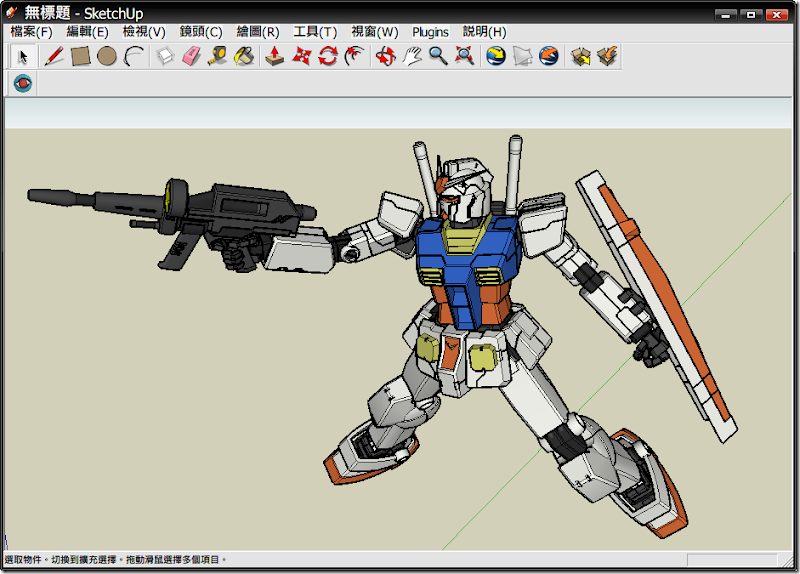Click the SketchUp title bar logo icon

pyautogui.click(x=11, y=12)
